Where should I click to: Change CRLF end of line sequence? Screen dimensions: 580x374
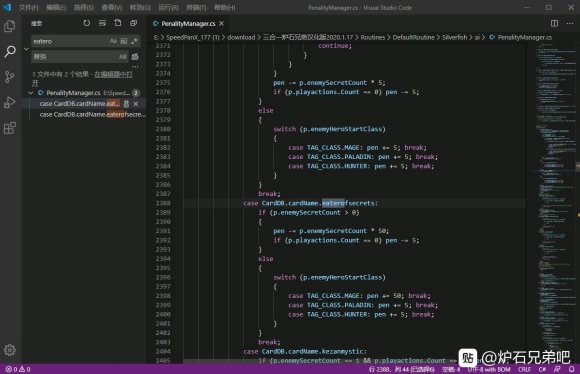pyautogui.click(x=525, y=369)
